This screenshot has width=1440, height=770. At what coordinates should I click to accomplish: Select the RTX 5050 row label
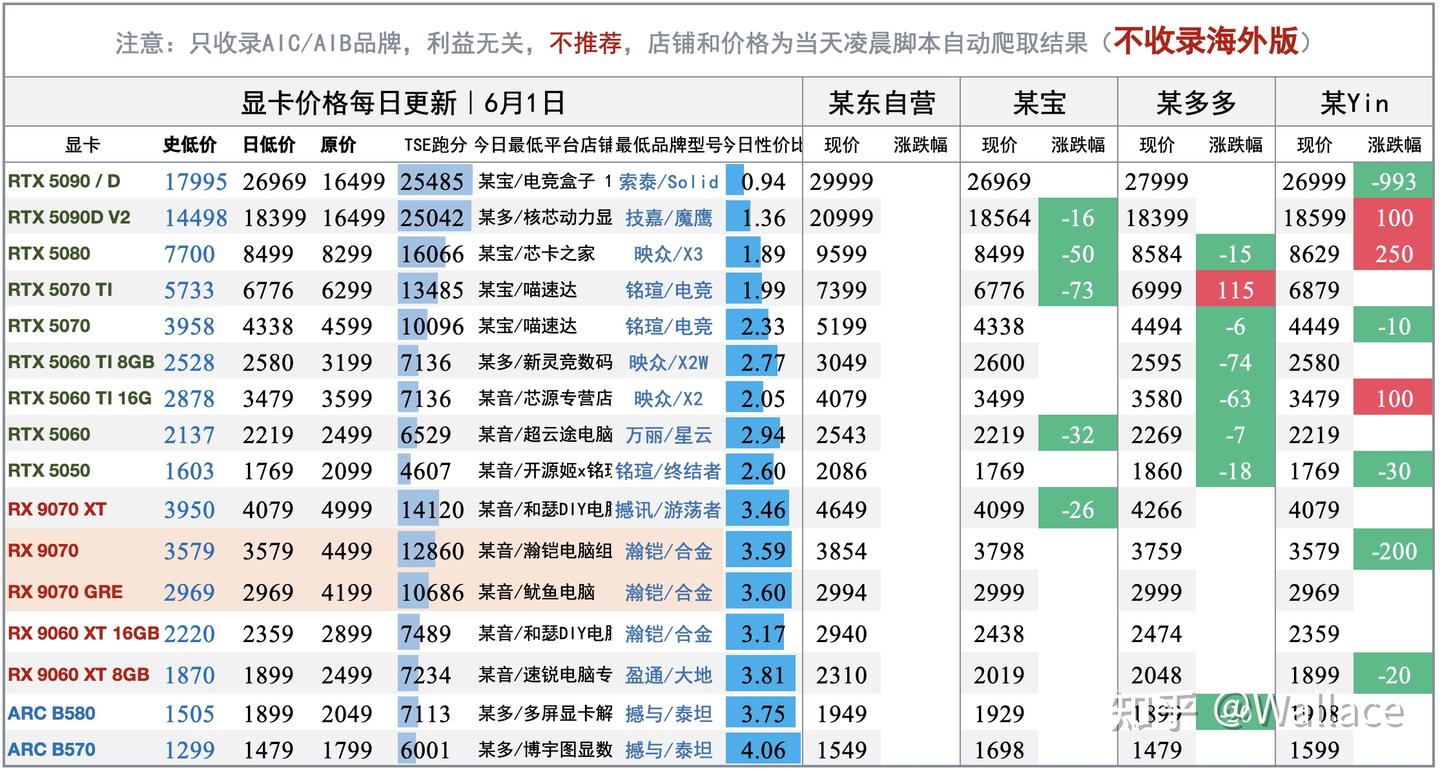(x=49, y=470)
